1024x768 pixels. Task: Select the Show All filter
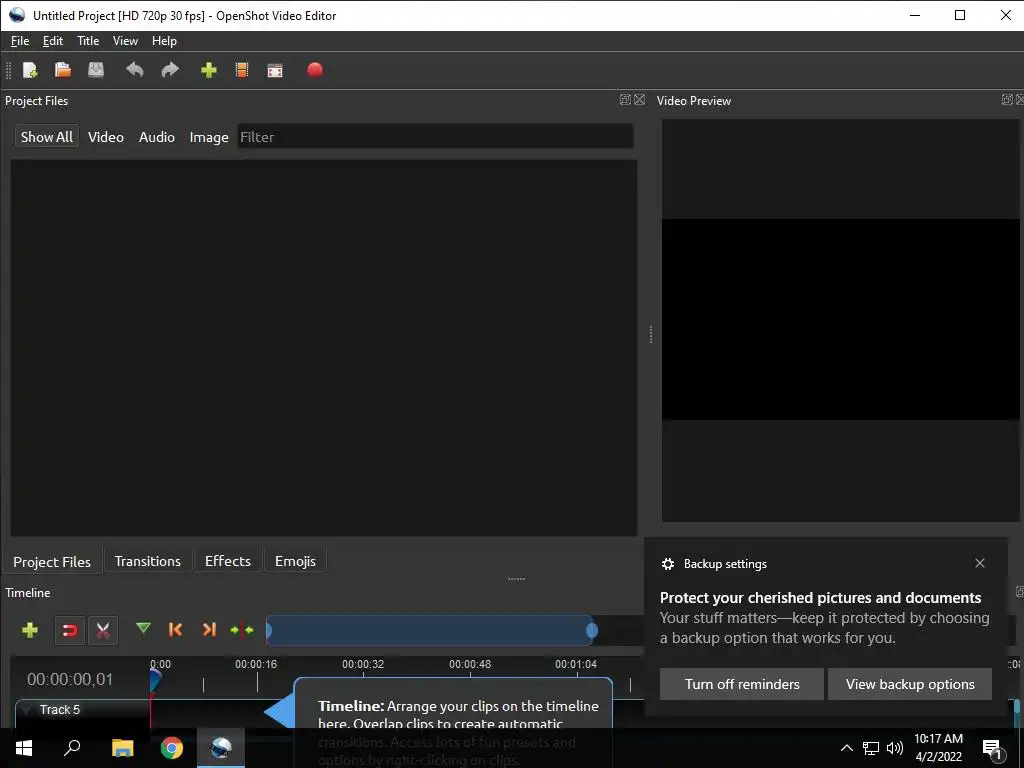(46, 136)
